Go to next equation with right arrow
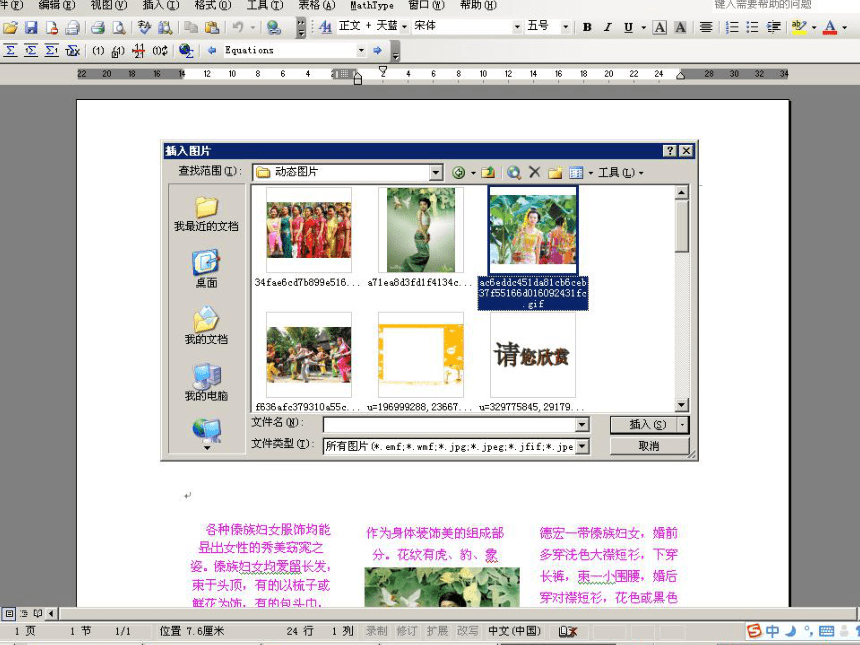This screenshot has height=645, width=860. click(x=377, y=50)
